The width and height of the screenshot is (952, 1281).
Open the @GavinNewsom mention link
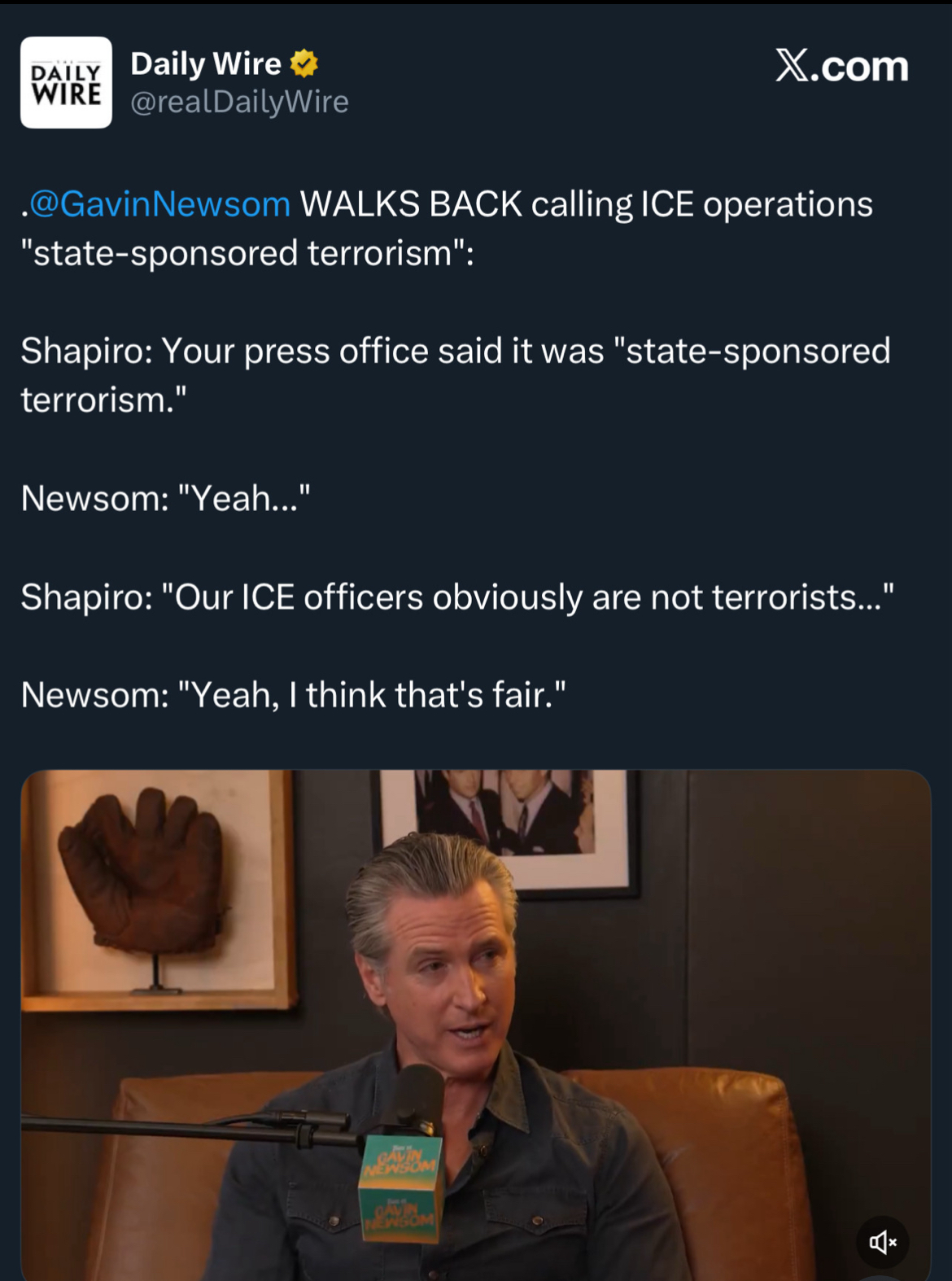(x=160, y=203)
